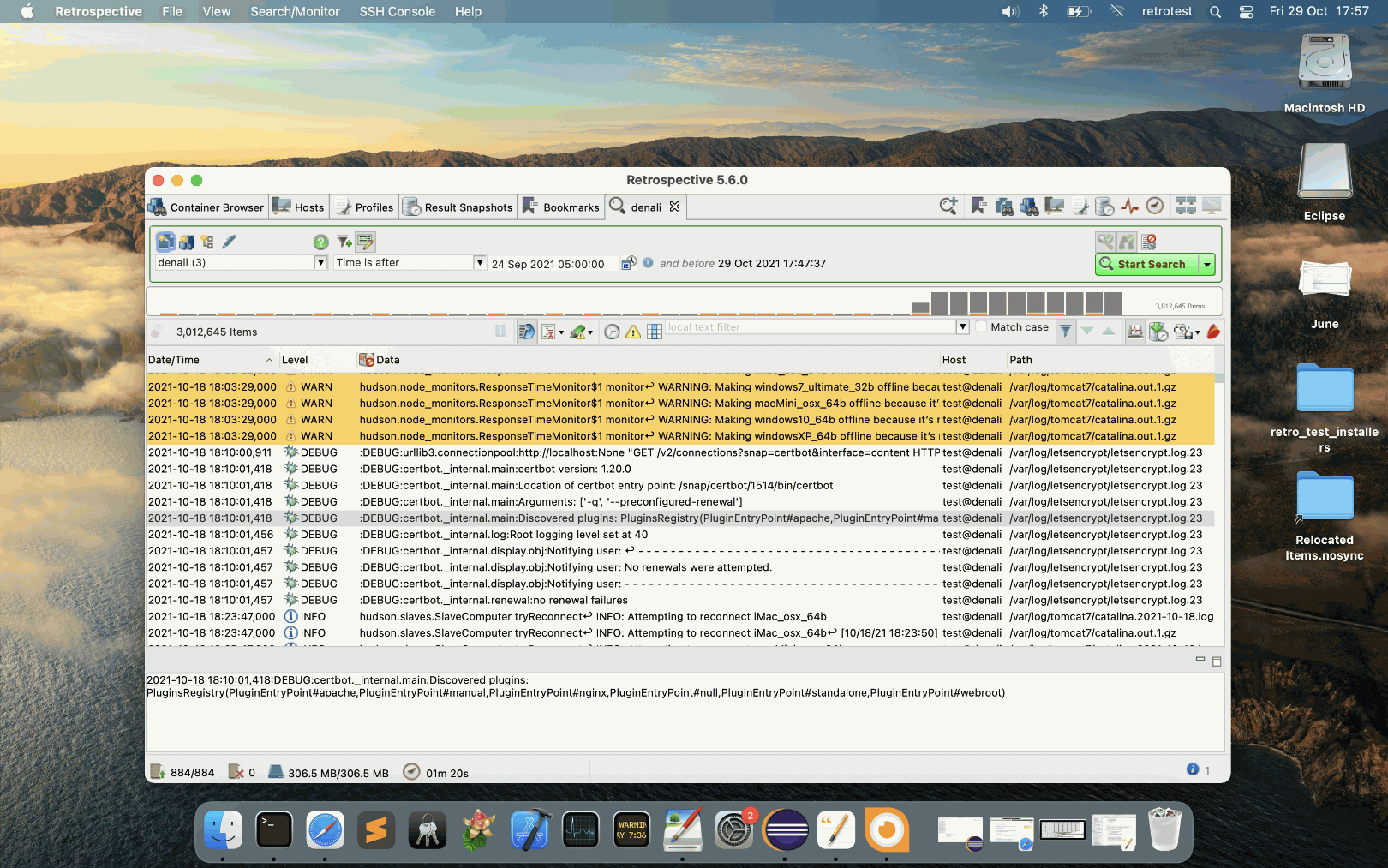Minimize the detail pane with the minimize icon
The height and width of the screenshot is (868, 1388).
[1200, 660]
